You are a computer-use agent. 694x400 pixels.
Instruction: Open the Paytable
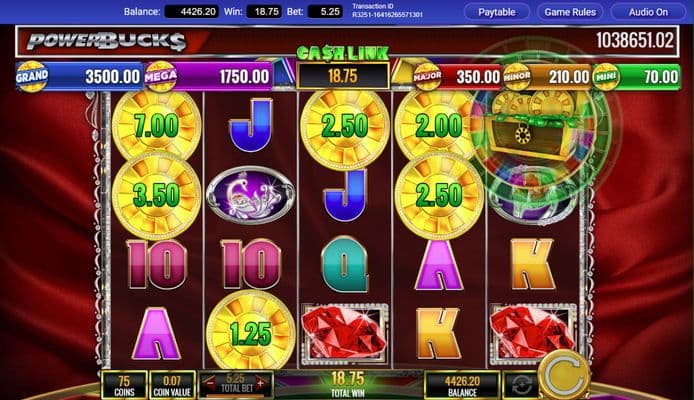pos(497,12)
